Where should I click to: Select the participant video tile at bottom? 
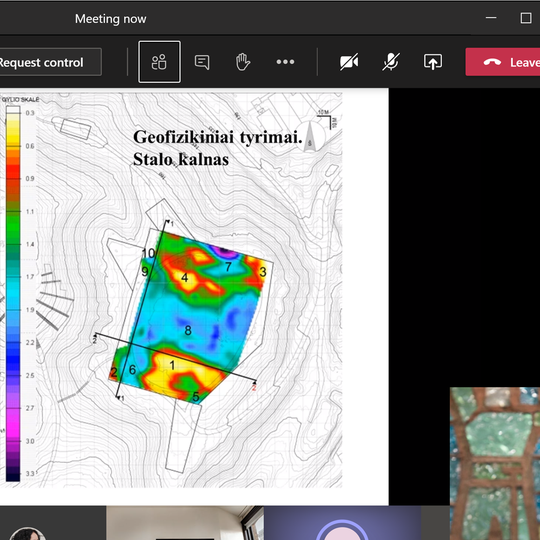(185, 523)
